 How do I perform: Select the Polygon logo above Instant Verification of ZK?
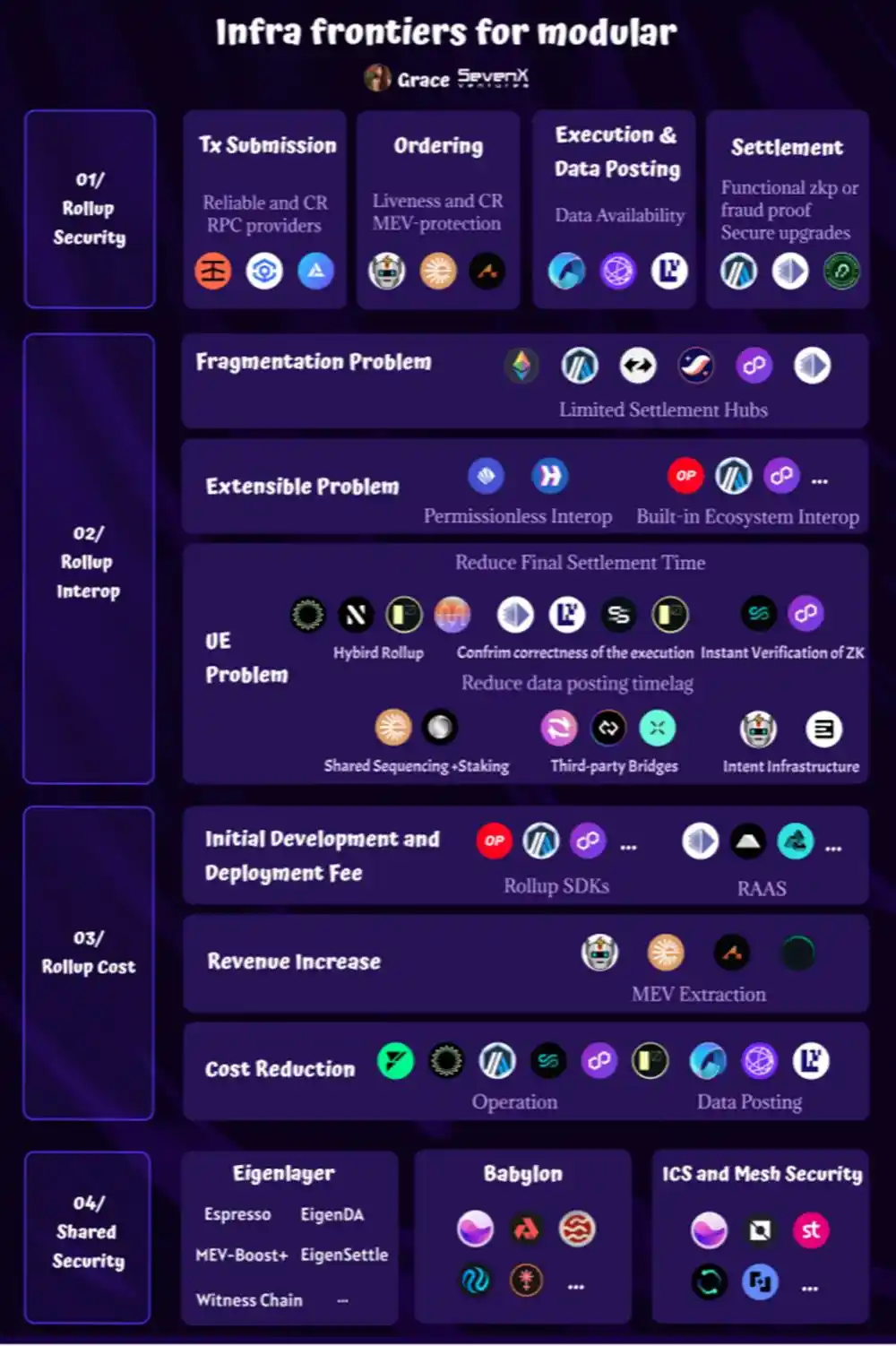(806, 614)
